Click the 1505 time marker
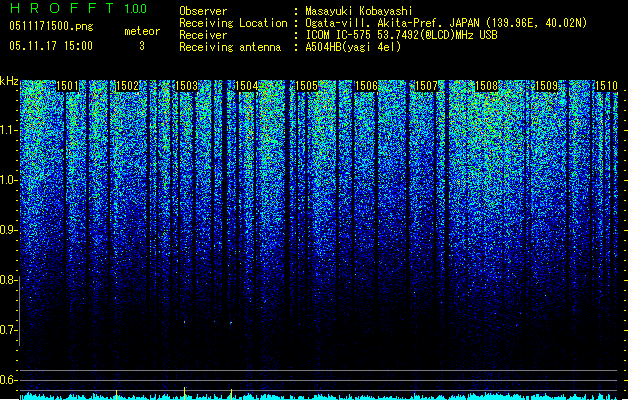Screen dimensions: 629x400 pos(307,86)
